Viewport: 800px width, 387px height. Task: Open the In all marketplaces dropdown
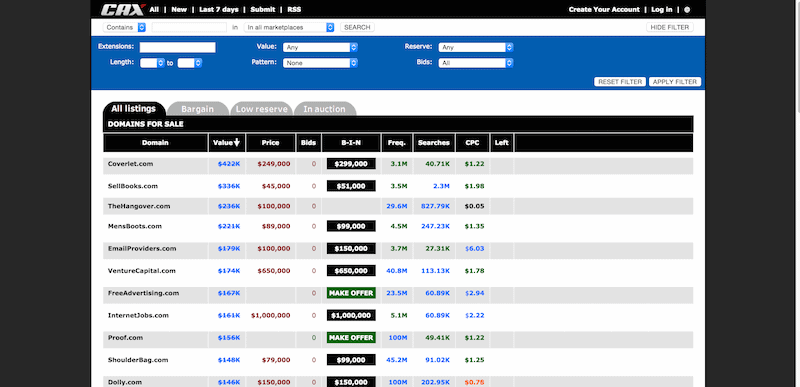pos(289,27)
